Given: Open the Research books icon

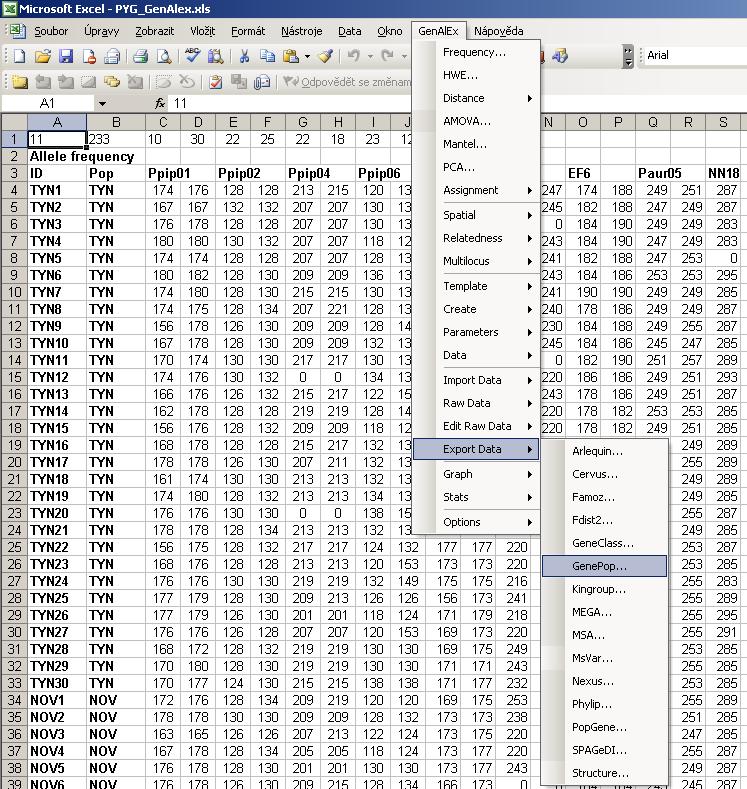Looking at the screenshot, I should [215, 56].
